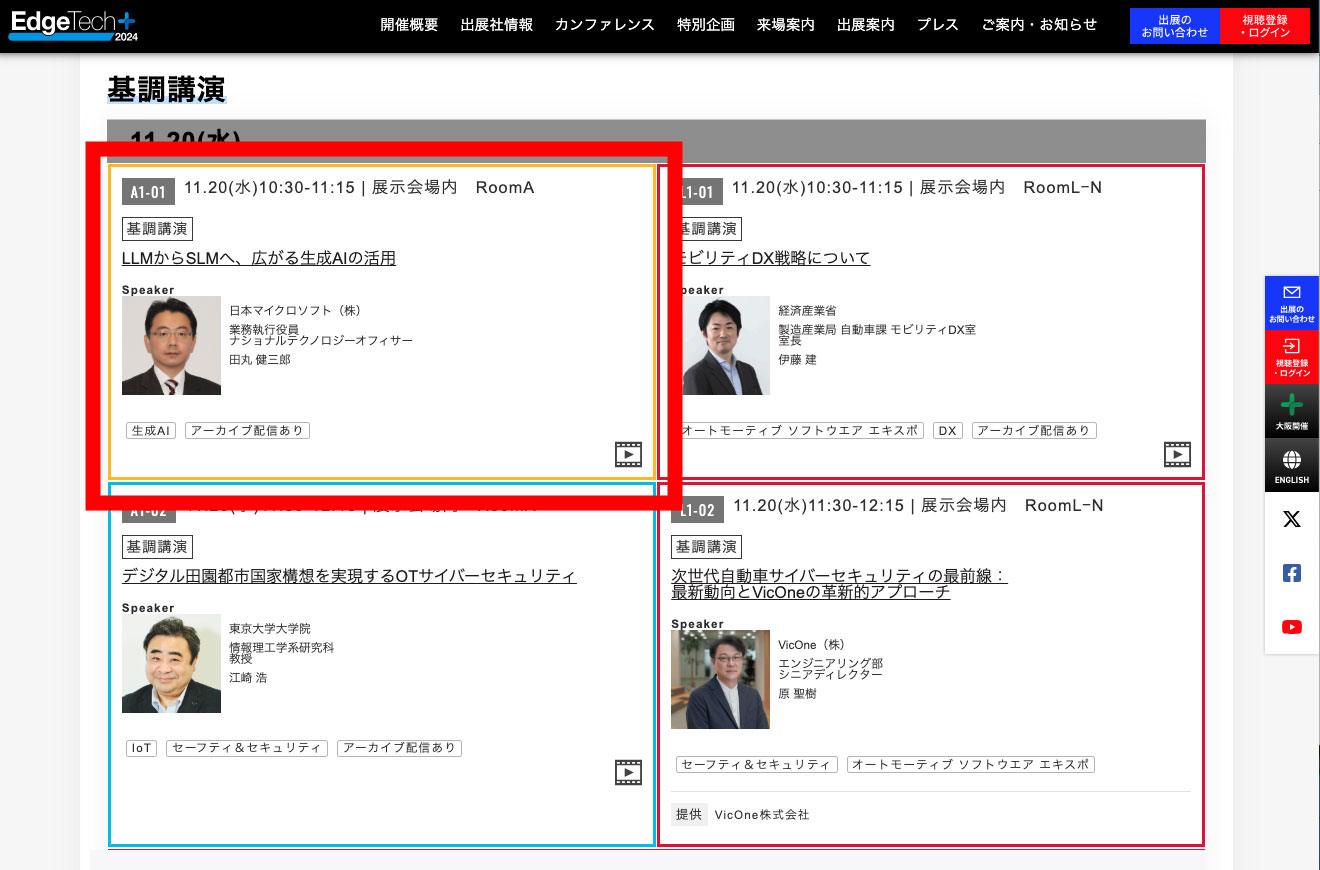The height and width of the screenshot is (870, 1320).
Task: Click the 生成AI tag
Action: (x=151, y=431)
